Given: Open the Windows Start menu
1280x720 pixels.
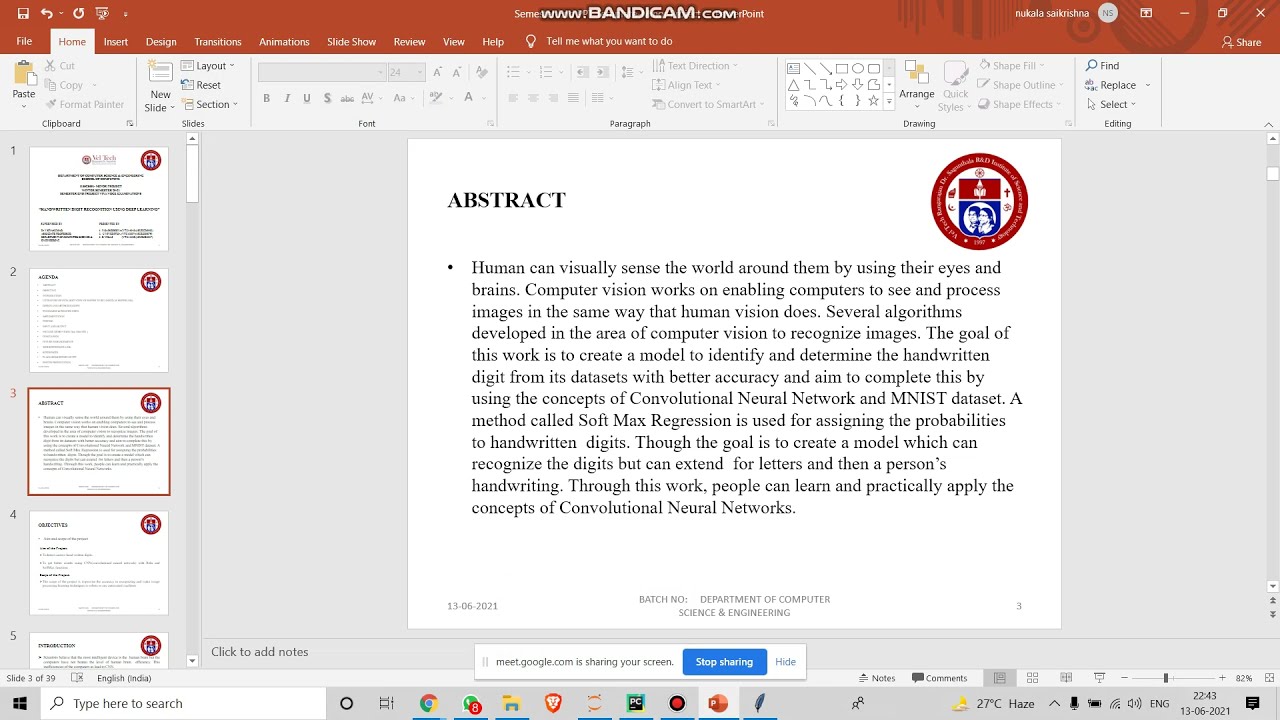Looking at the screenshot, I should coord(20,703).
